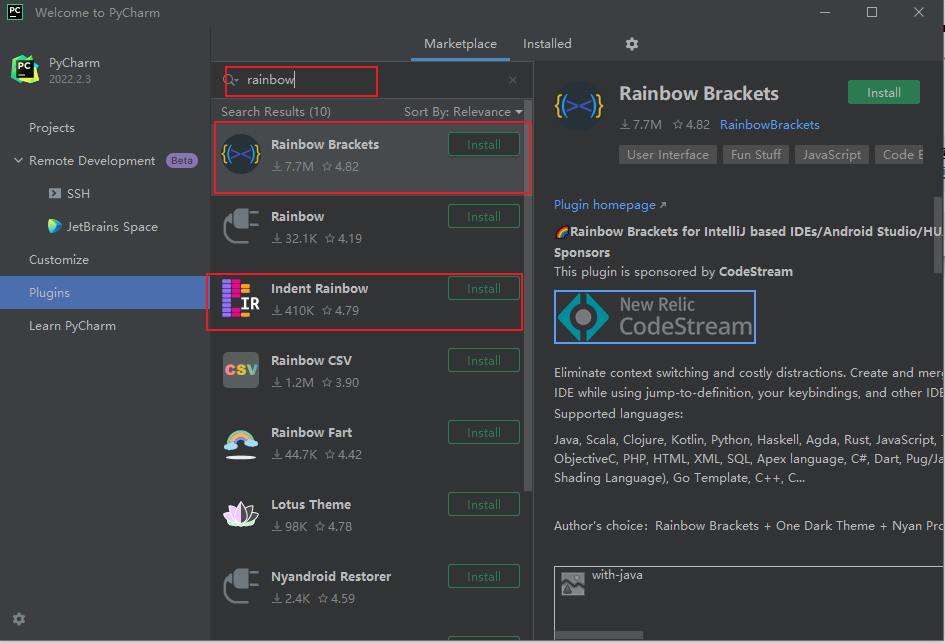Select the Rainbow CSV plugin icon
Viewport: 945px width, 643px height.
[x=241, y=370]
